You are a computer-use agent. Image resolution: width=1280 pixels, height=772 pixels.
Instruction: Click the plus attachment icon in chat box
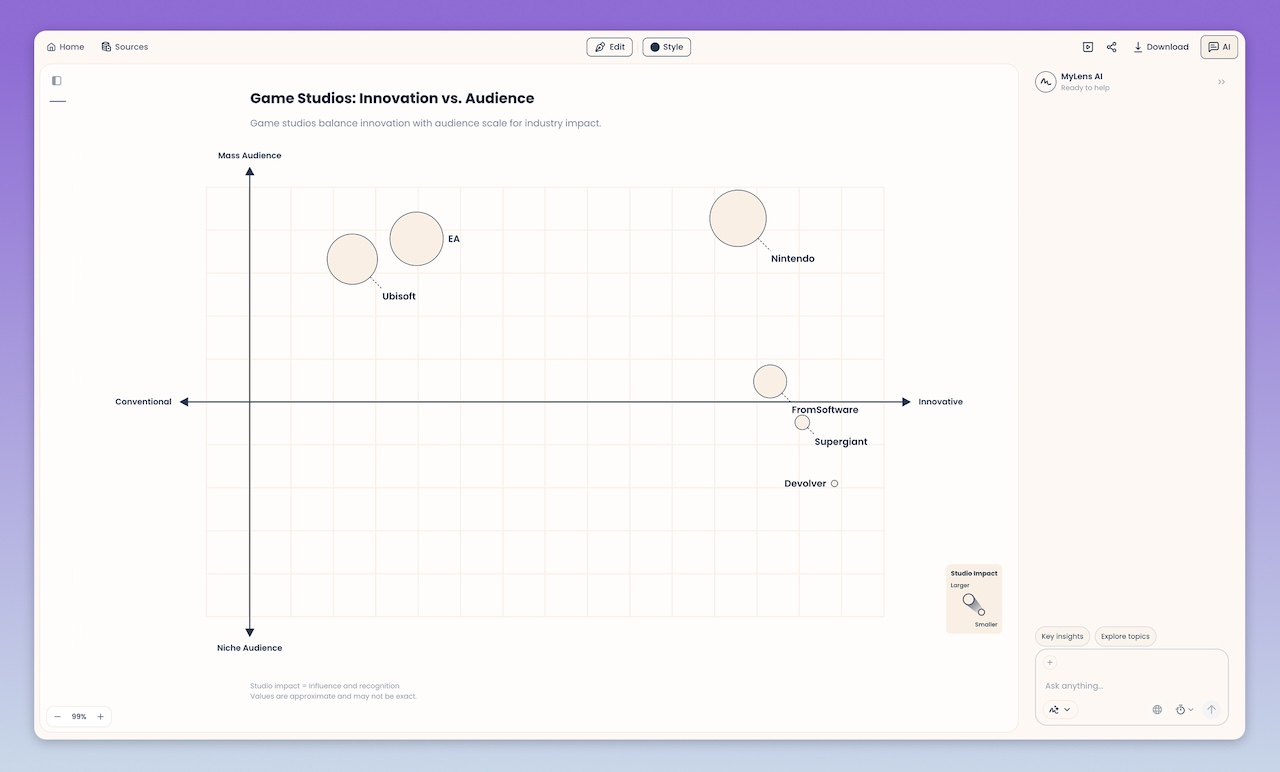click(x=1050, y=662)
